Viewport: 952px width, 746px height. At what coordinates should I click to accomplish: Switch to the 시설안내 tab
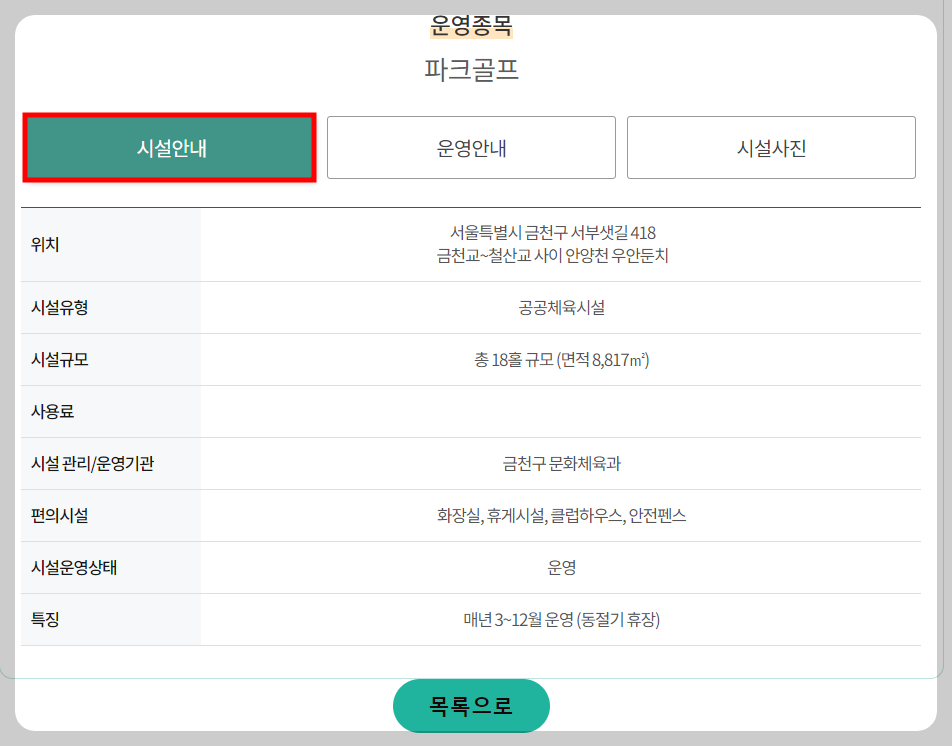pos(169,147)
